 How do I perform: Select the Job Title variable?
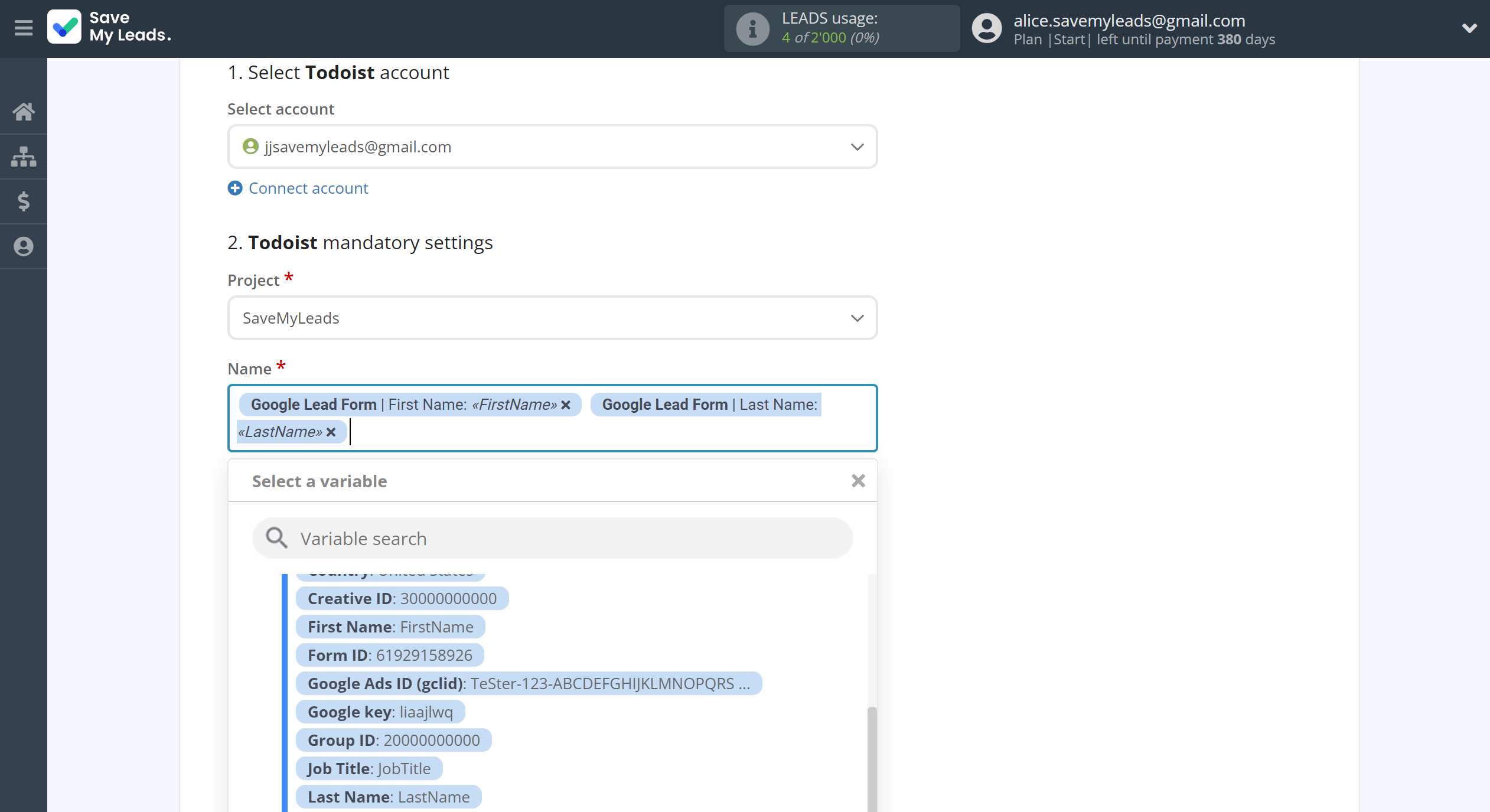[x=369, y=768]
